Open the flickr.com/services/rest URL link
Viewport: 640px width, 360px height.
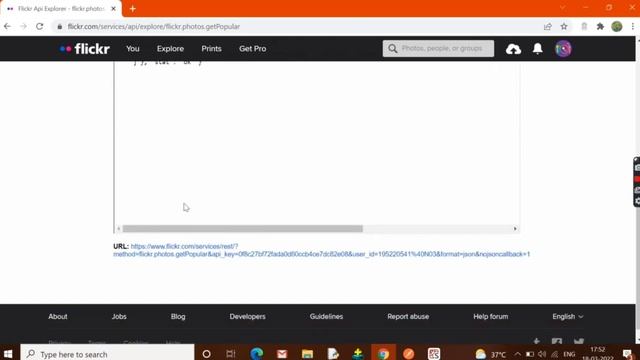[x=322, y=250]
